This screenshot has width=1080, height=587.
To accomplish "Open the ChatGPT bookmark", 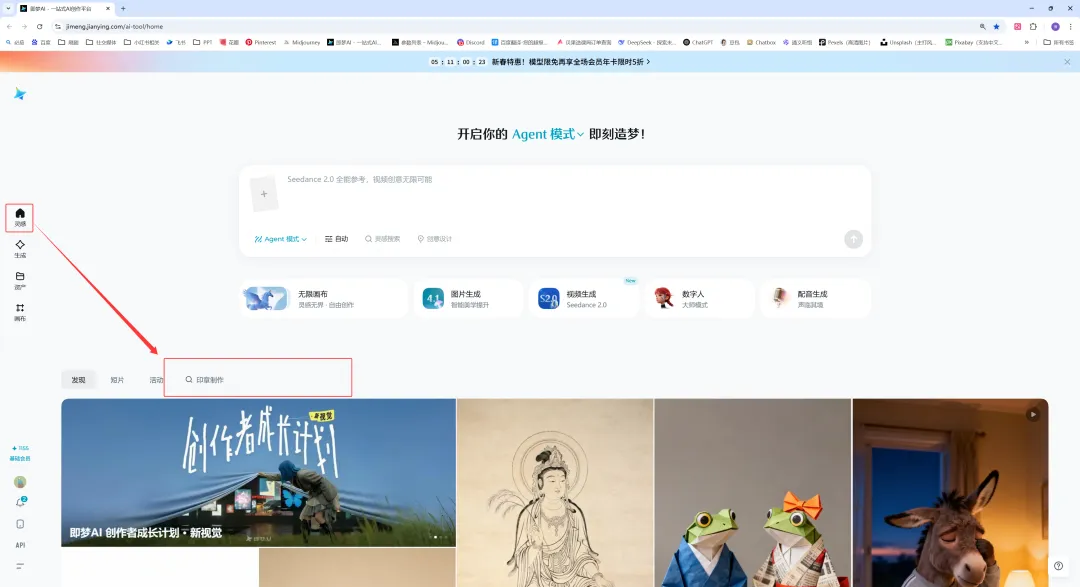I will click(698, 43).
